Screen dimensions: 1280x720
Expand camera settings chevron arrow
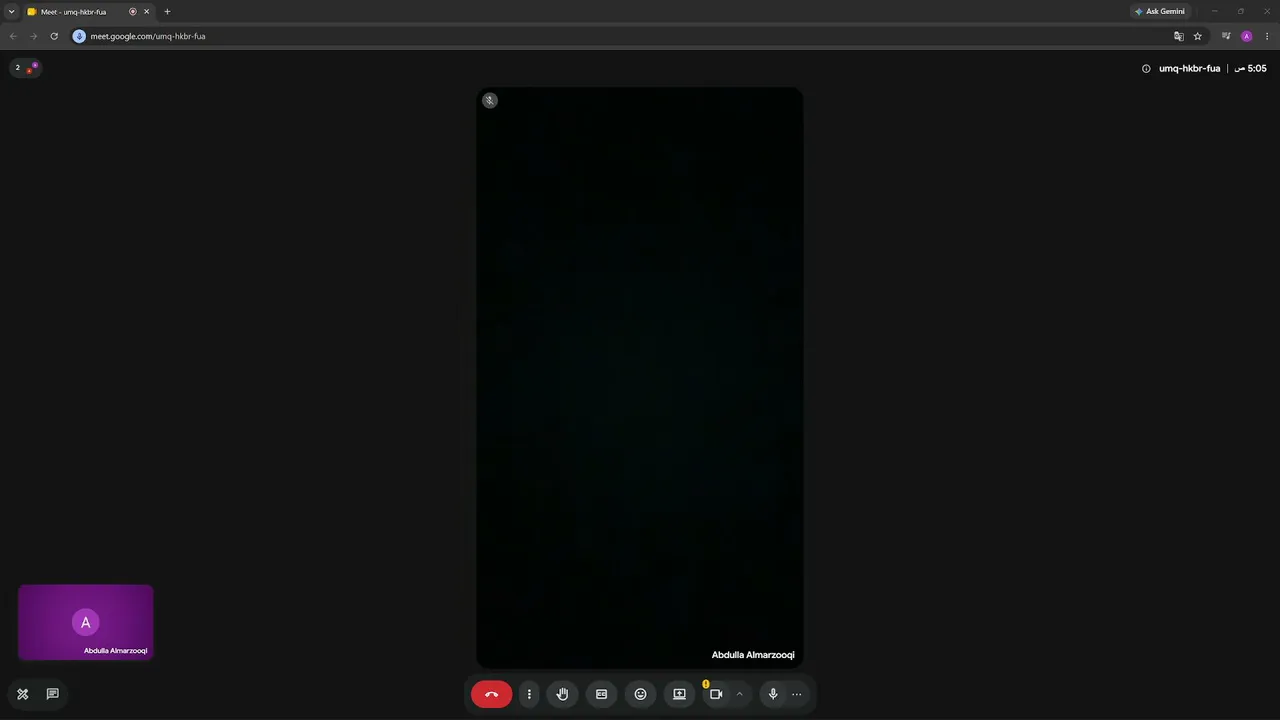click(739, 694)
